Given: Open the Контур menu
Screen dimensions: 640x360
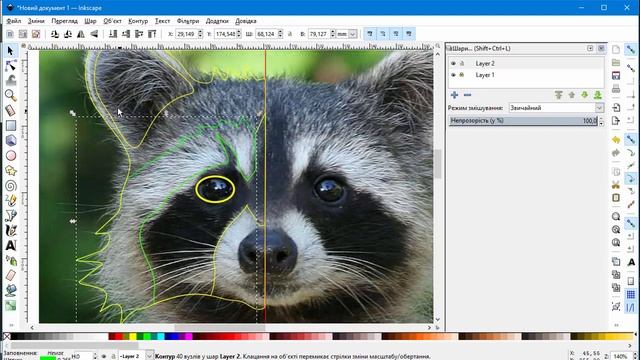Looking at the screenshot, I should [138, 21].
